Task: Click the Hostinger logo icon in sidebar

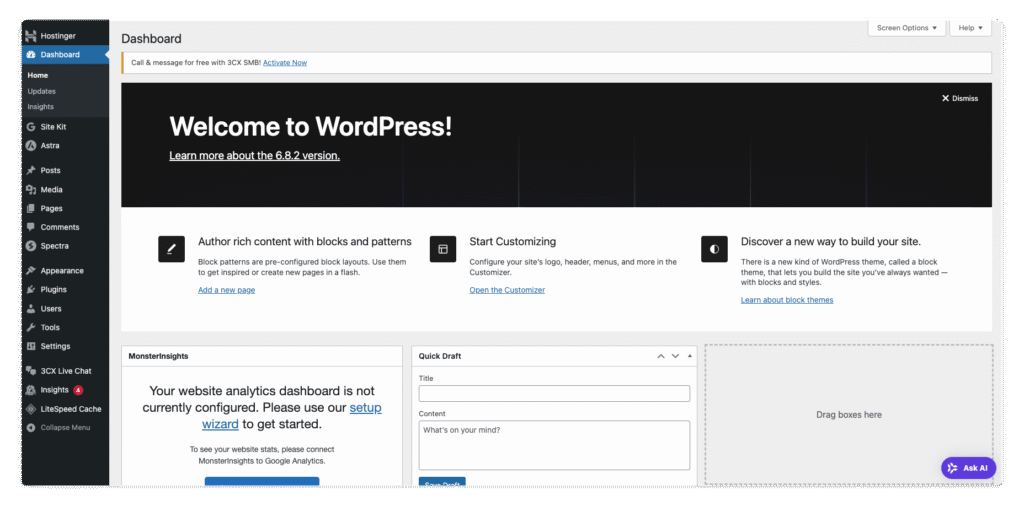Action: pos(31,36)
